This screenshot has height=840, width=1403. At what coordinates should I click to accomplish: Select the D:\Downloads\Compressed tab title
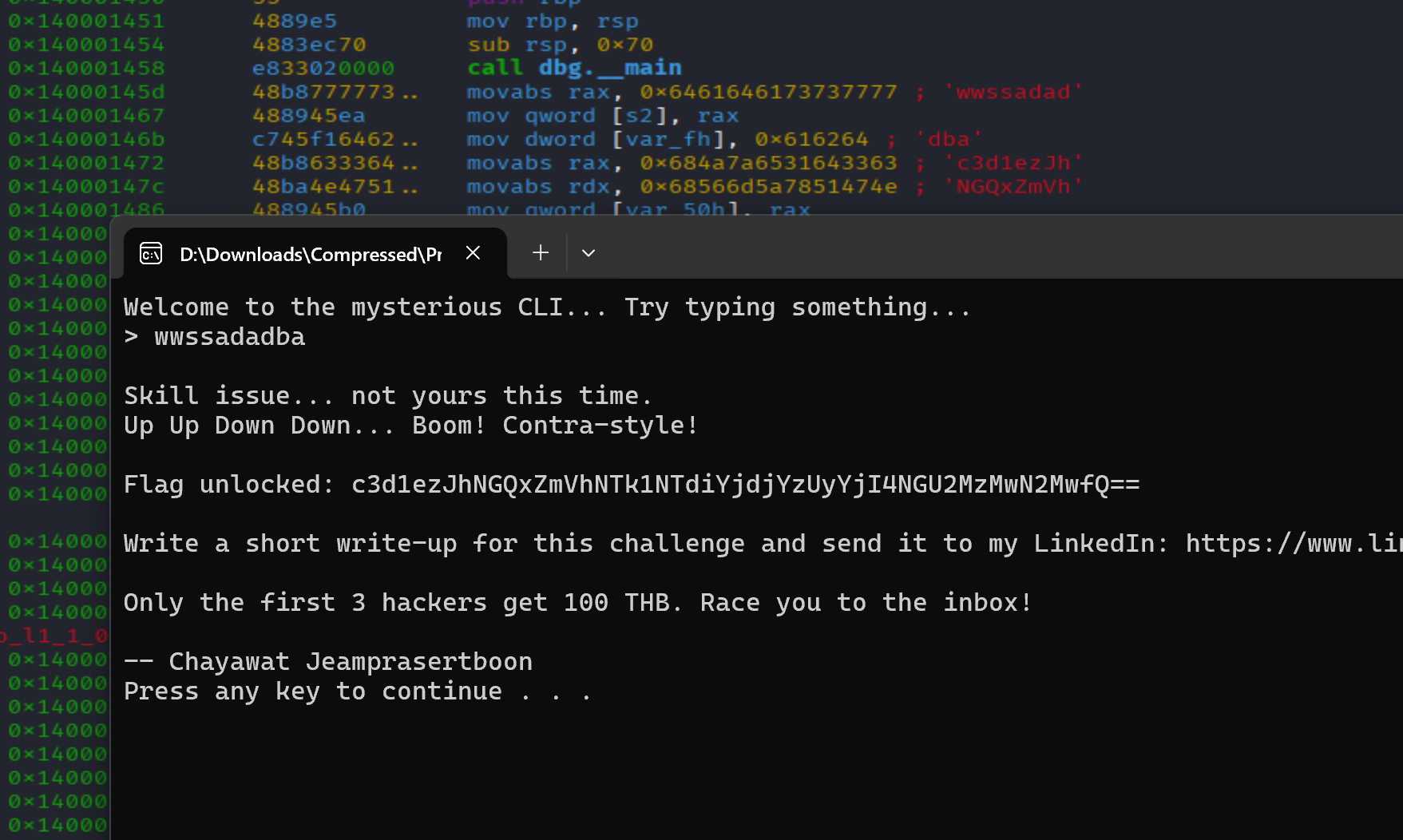pos(311,254)
